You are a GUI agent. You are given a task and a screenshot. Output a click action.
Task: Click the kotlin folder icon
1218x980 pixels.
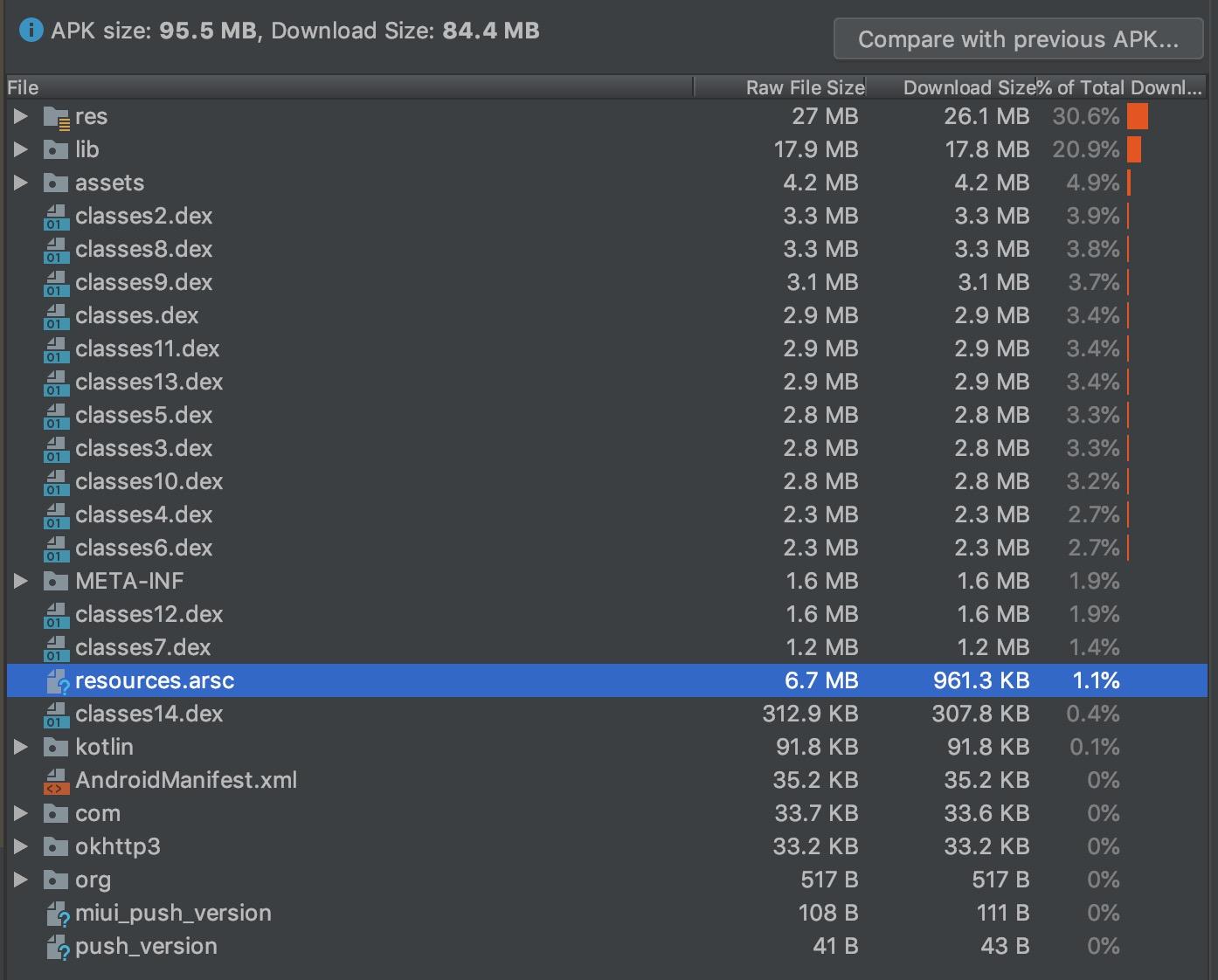click(56, 748)
